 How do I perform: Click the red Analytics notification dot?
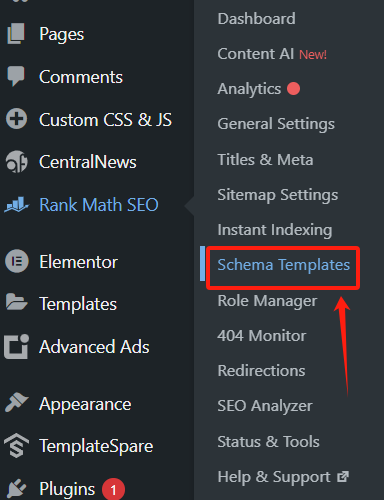point(293,89)
